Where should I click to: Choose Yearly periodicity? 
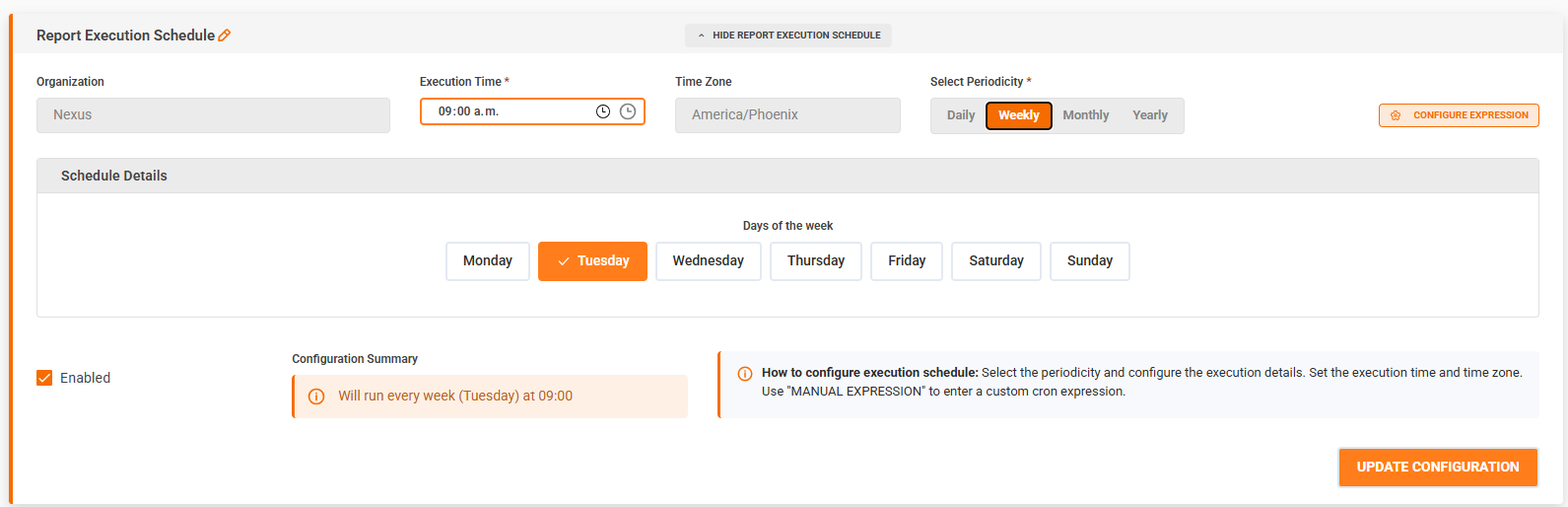tap(1149, 115)
